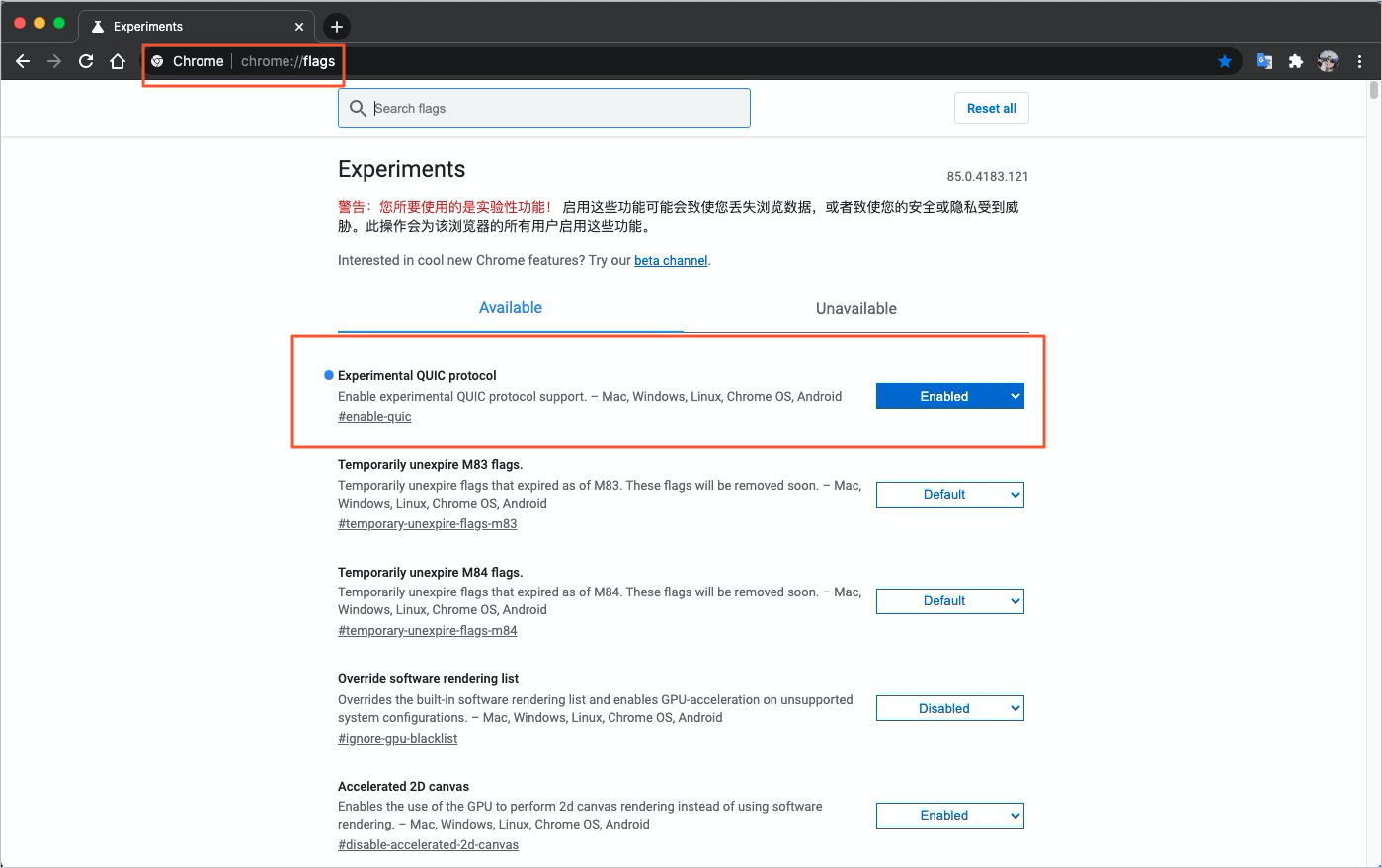Click the Reset all button

coord(992,109)
